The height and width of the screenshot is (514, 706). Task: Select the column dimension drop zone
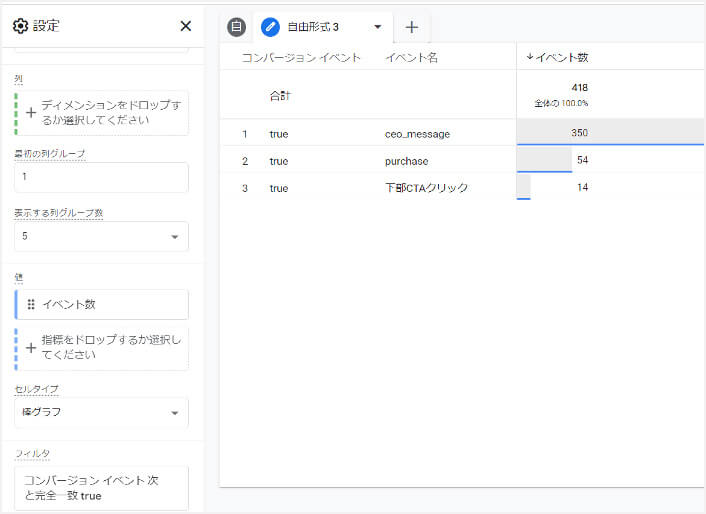(101, 113)
